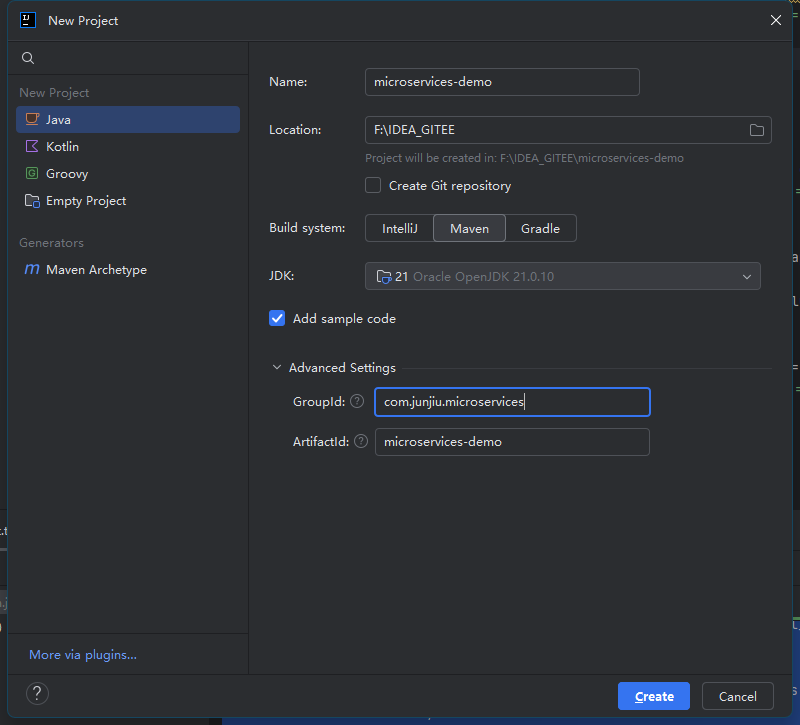800x725 pixels.
Task: Click the search magnifier icon
Action: (x=28, y=58)
